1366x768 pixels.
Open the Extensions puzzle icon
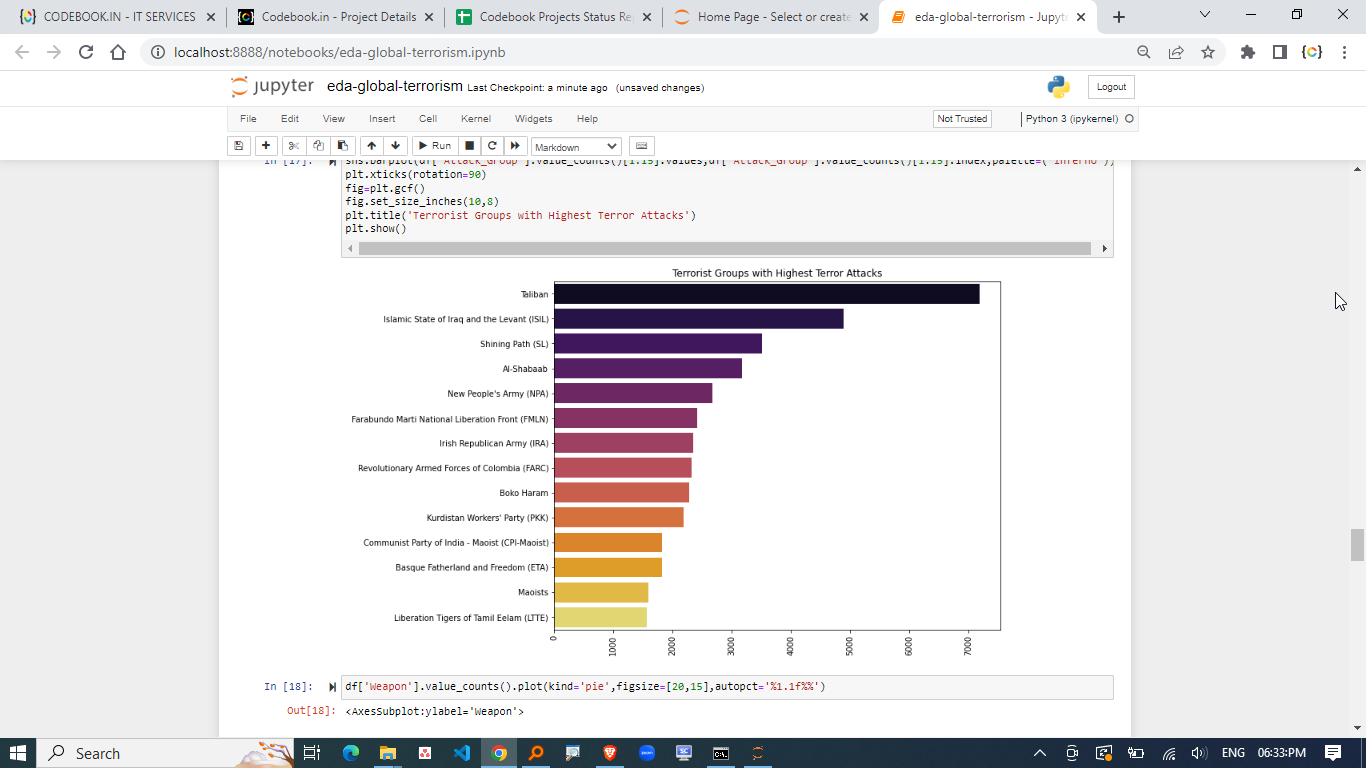click(1248, 52)
